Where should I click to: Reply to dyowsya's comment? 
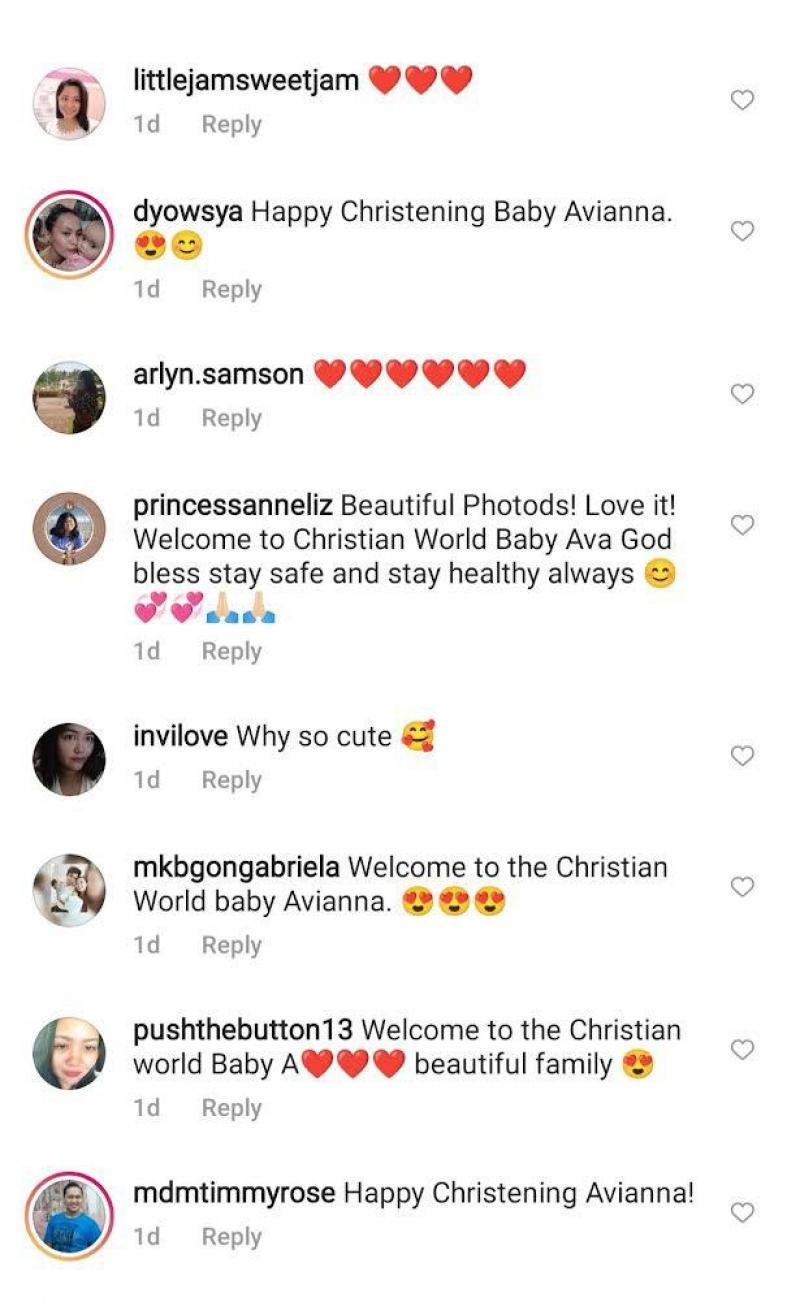(231, 289)
